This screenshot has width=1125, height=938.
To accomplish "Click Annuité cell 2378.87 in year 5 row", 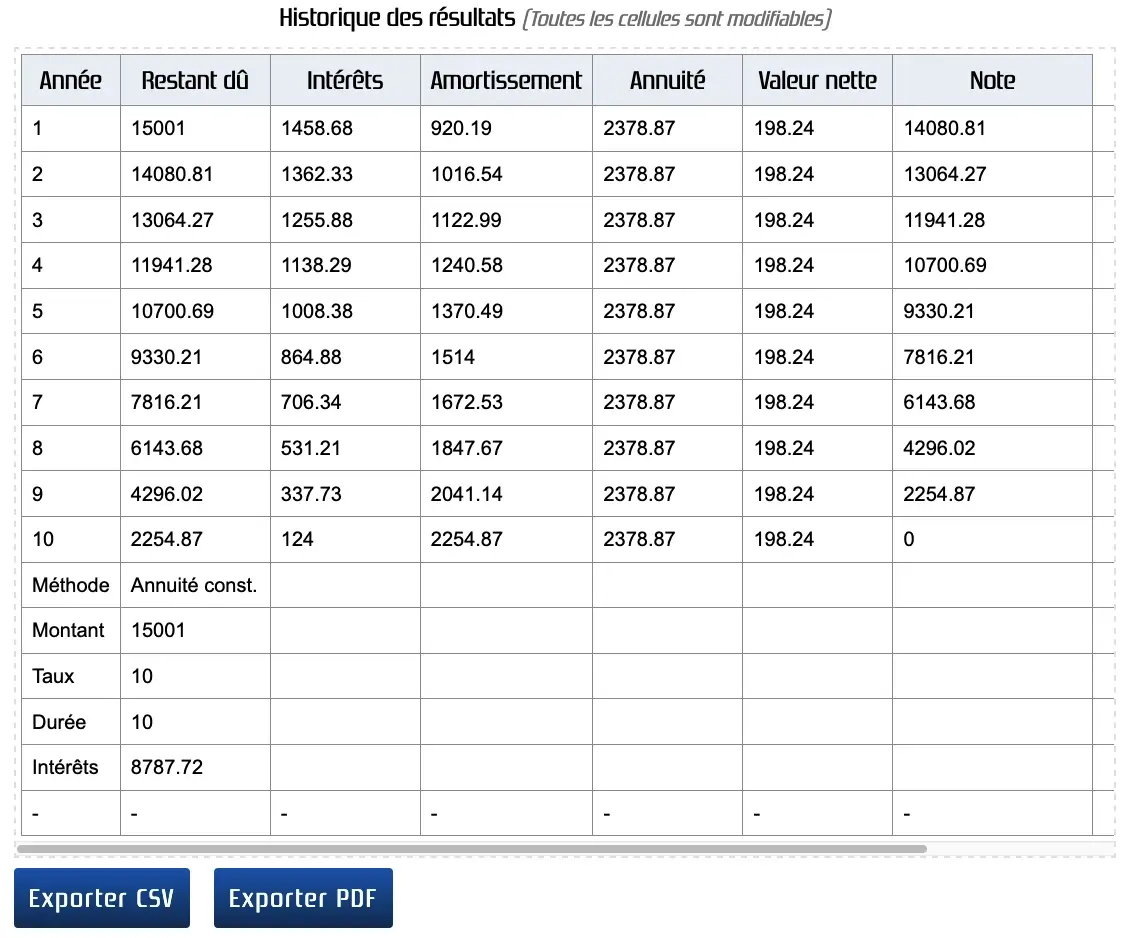I will pyautogui.click(x=667, y=311).
